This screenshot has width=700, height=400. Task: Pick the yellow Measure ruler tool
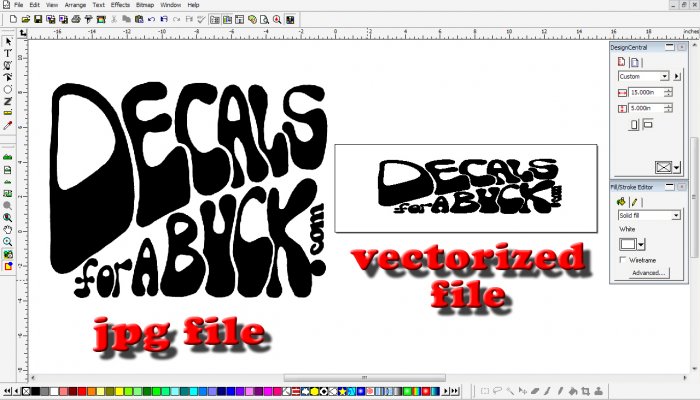[8, 113]
